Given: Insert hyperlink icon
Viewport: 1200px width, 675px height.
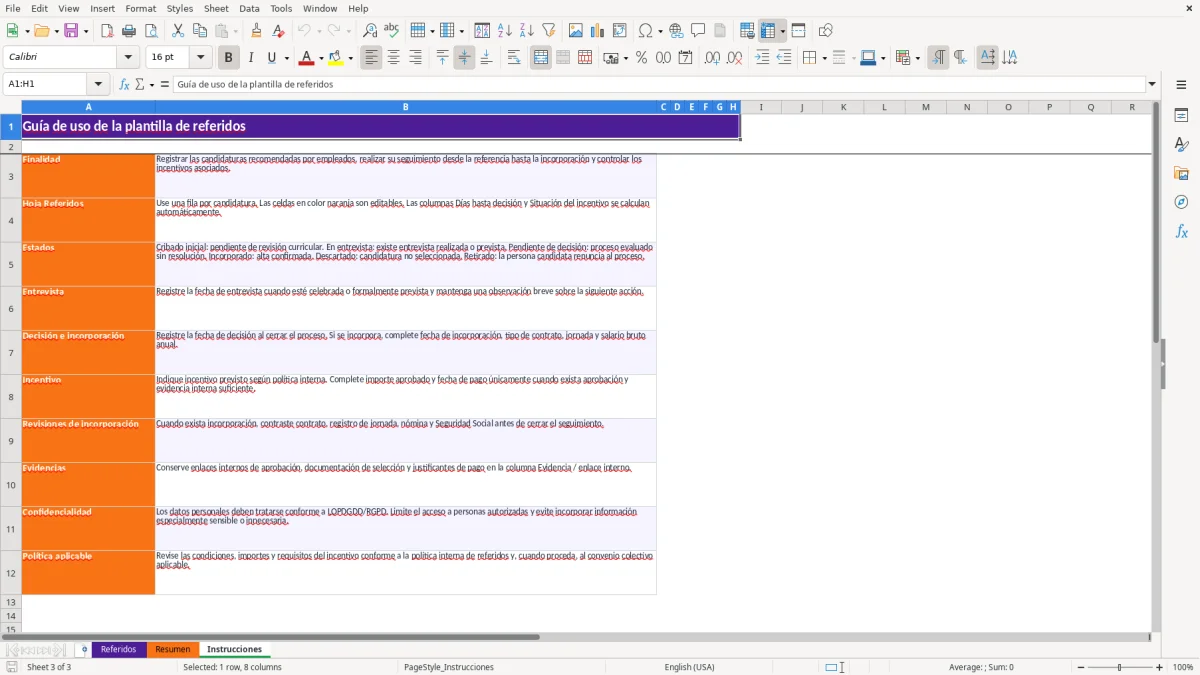Looking at the screenshot, I should point(676,31).
